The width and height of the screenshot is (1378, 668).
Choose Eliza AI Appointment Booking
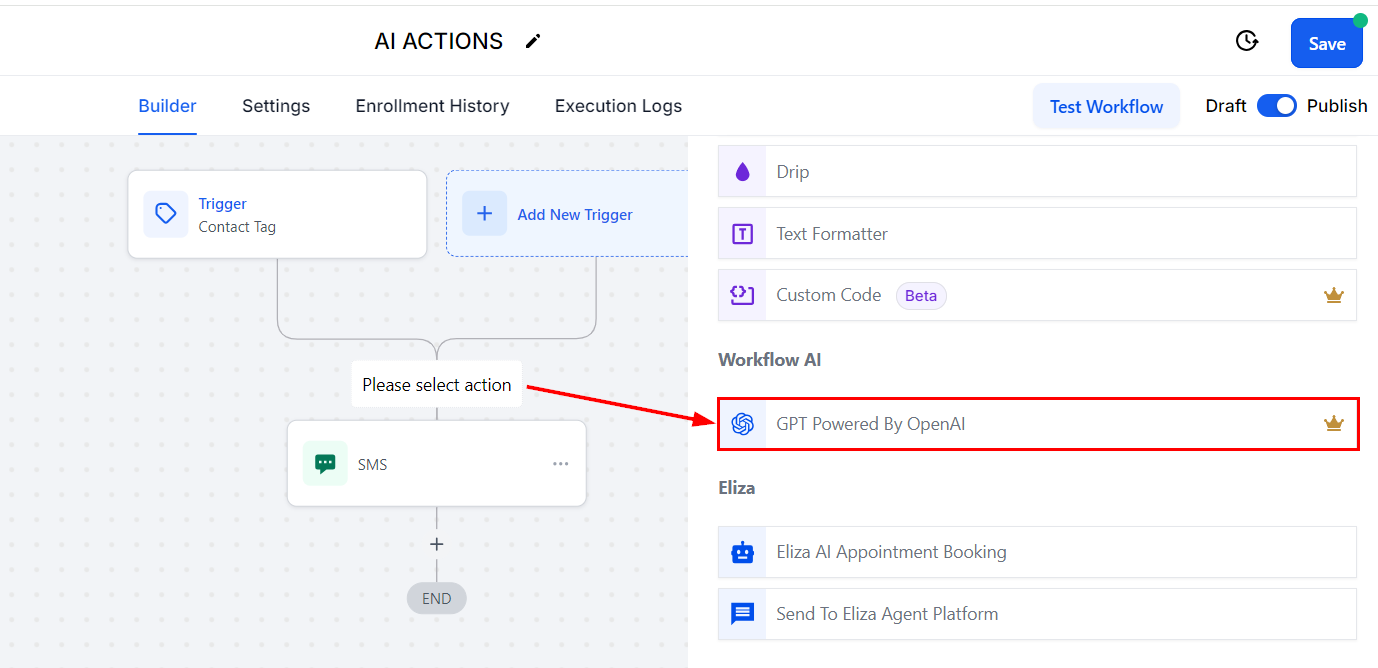(x=1037, y=552)
